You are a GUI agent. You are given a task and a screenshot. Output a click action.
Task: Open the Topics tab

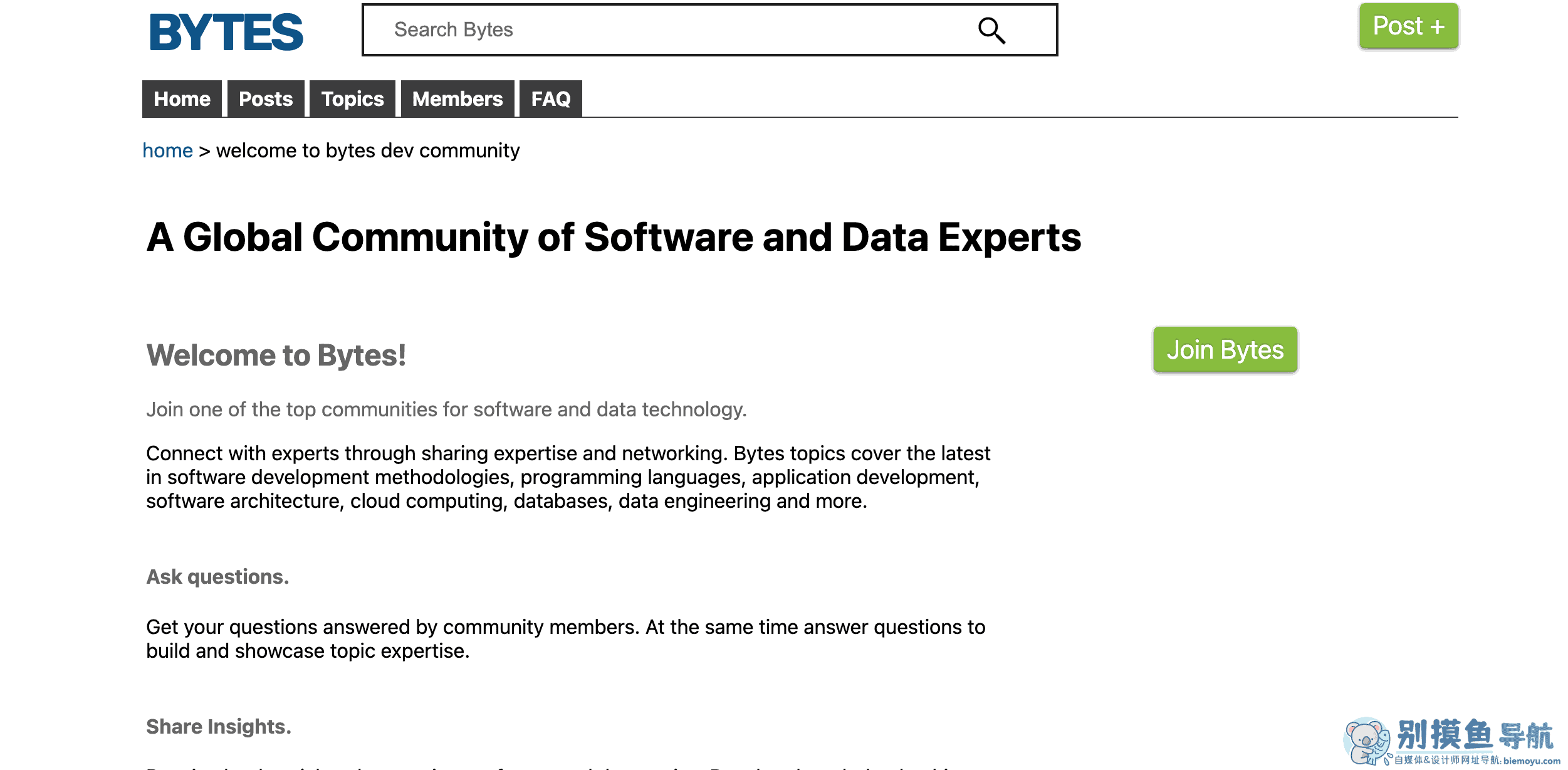pyautogui.click(x=352, y=98)
